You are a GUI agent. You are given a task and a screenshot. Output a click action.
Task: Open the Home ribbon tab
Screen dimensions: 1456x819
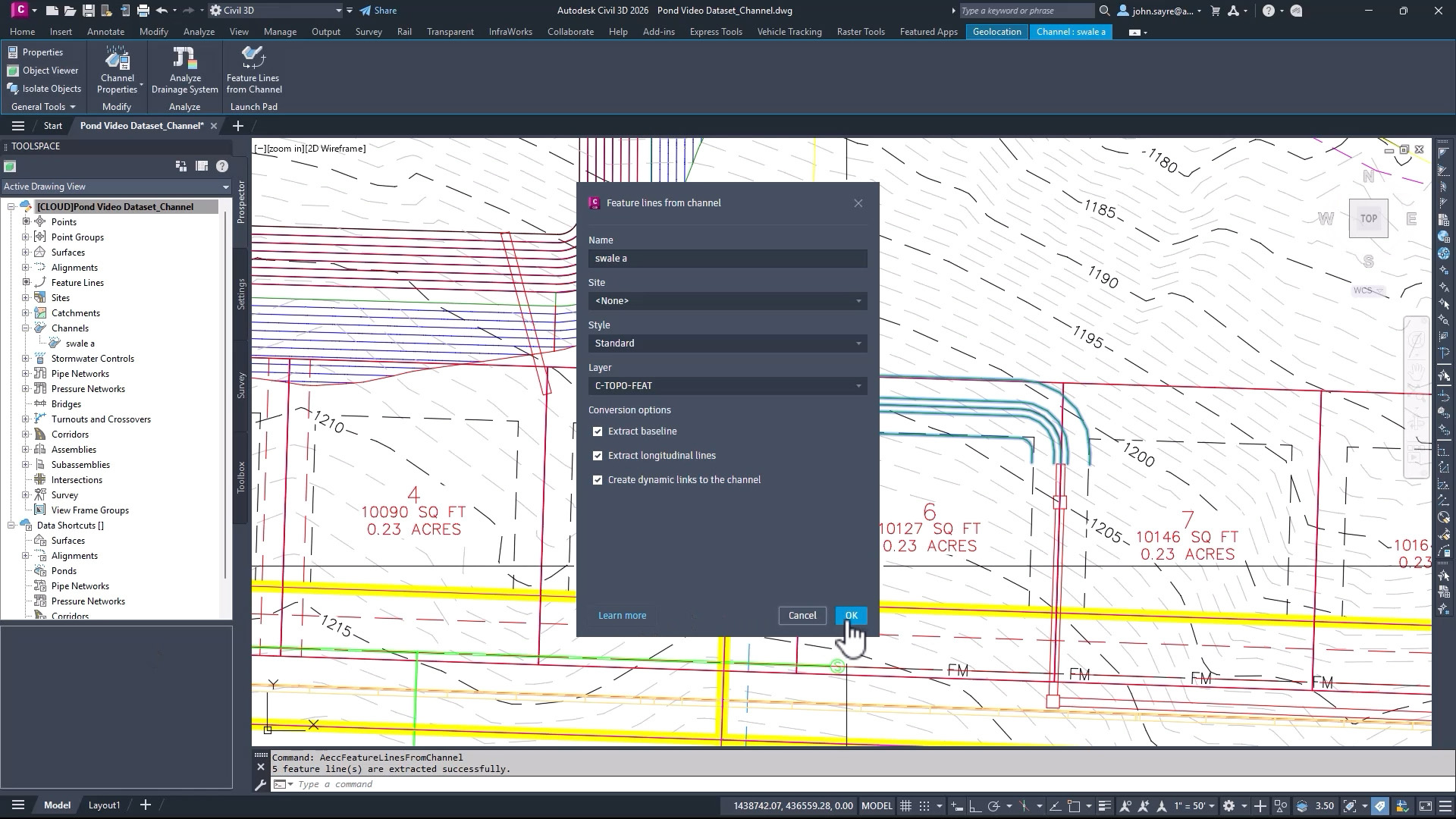pos(22,32)
